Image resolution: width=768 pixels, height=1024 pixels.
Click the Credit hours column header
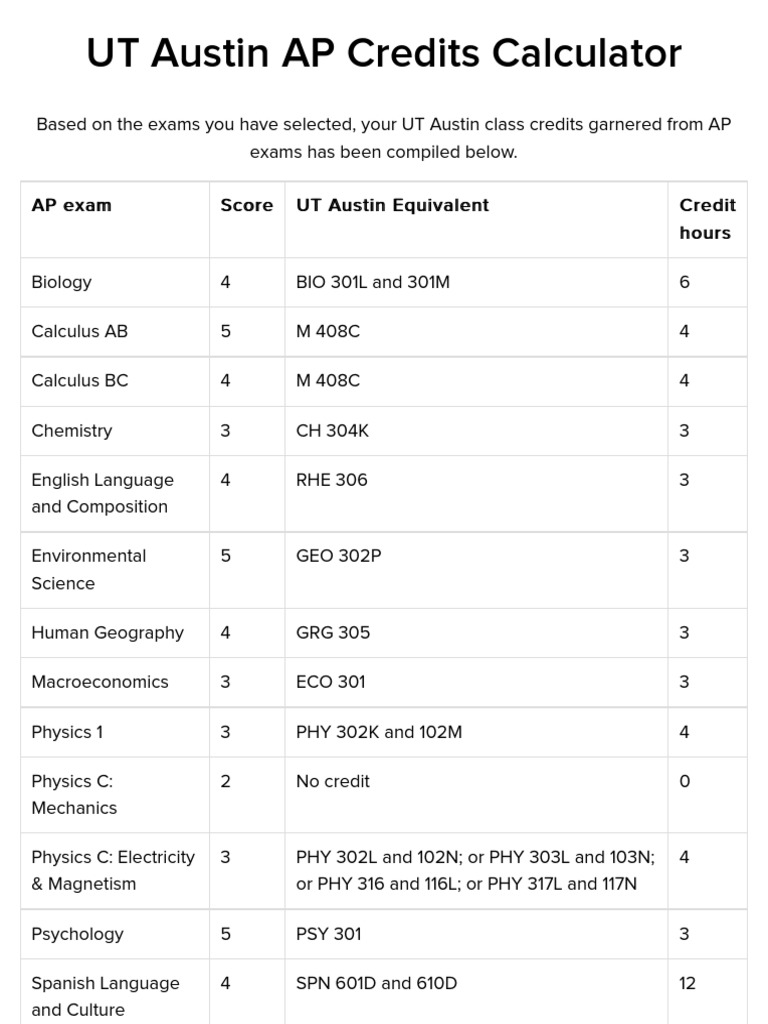point(706,219)
